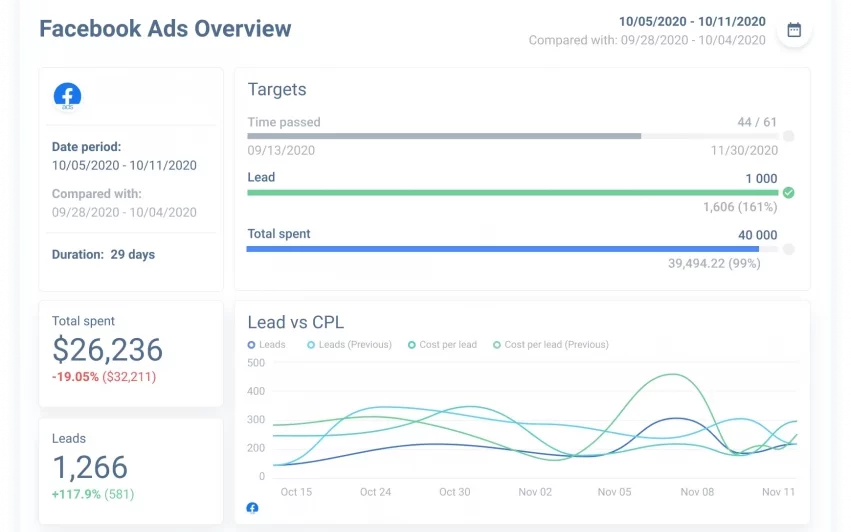Click the Facebook Ads Overview title
This screenshot has width=851, height=532.
(x=165, y=29)
